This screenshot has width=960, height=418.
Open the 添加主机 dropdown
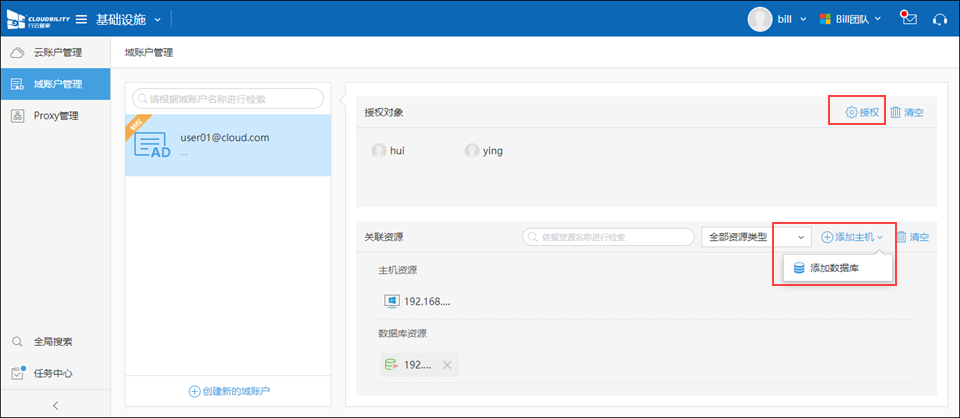click(x=853, y=237)
